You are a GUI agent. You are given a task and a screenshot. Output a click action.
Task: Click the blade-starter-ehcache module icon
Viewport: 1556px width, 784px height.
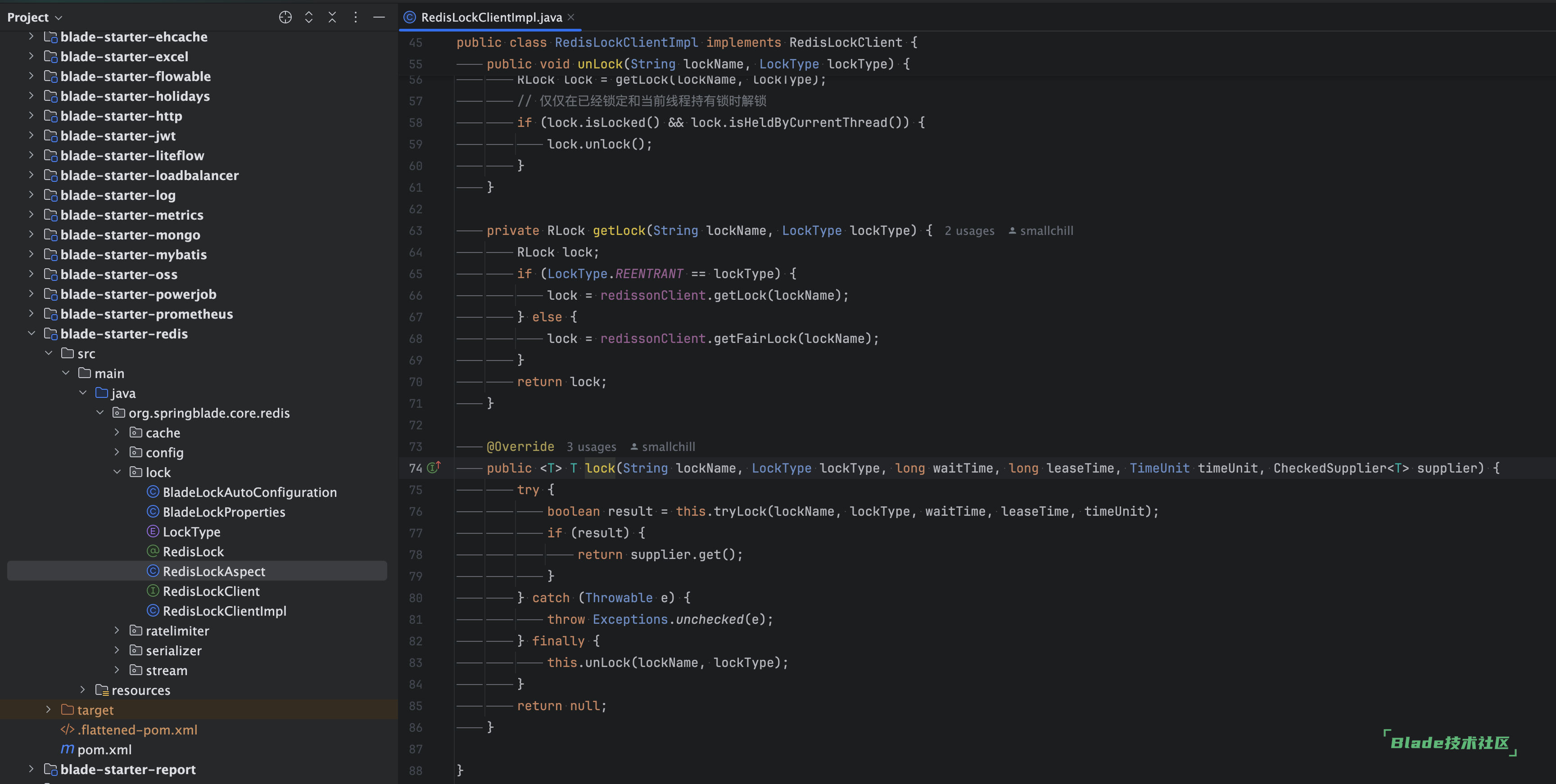point(51,37)
